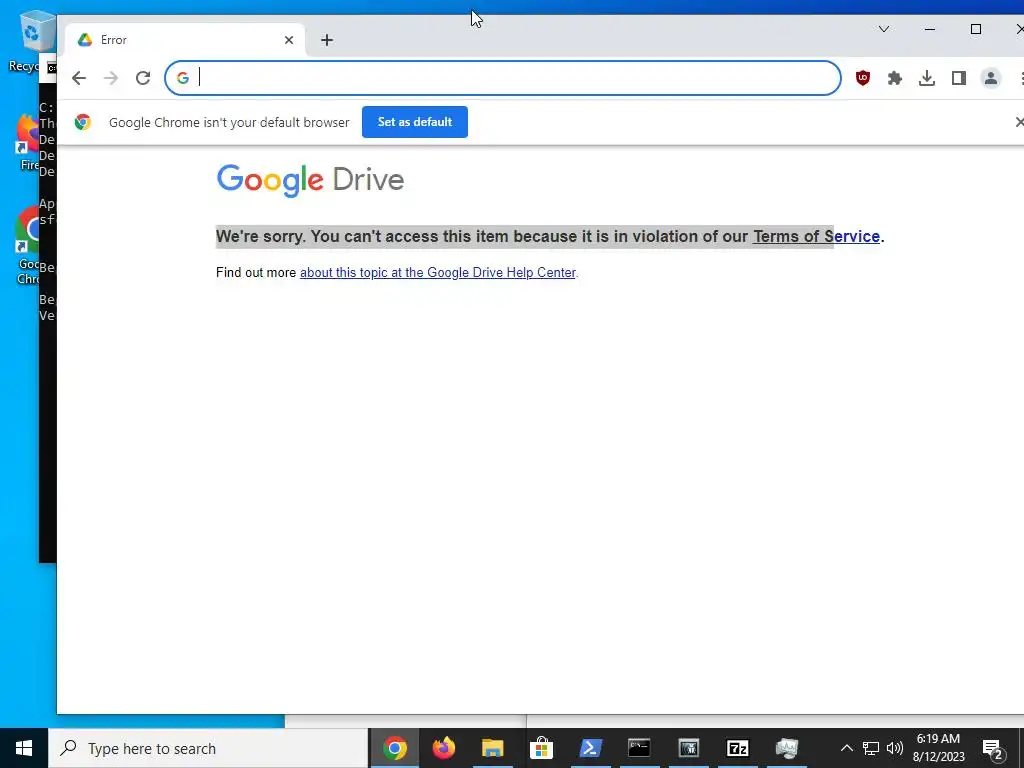
Task: Click the Chrome logo in the infobar
Action: pyautogui.click(x=83, y=122)
